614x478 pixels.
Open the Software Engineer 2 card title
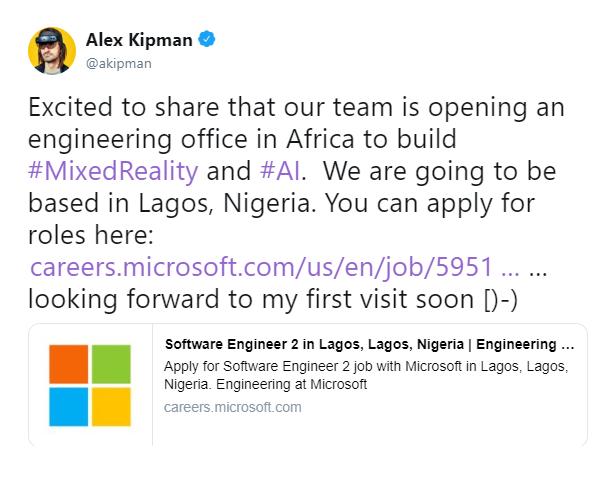point(368,343)
